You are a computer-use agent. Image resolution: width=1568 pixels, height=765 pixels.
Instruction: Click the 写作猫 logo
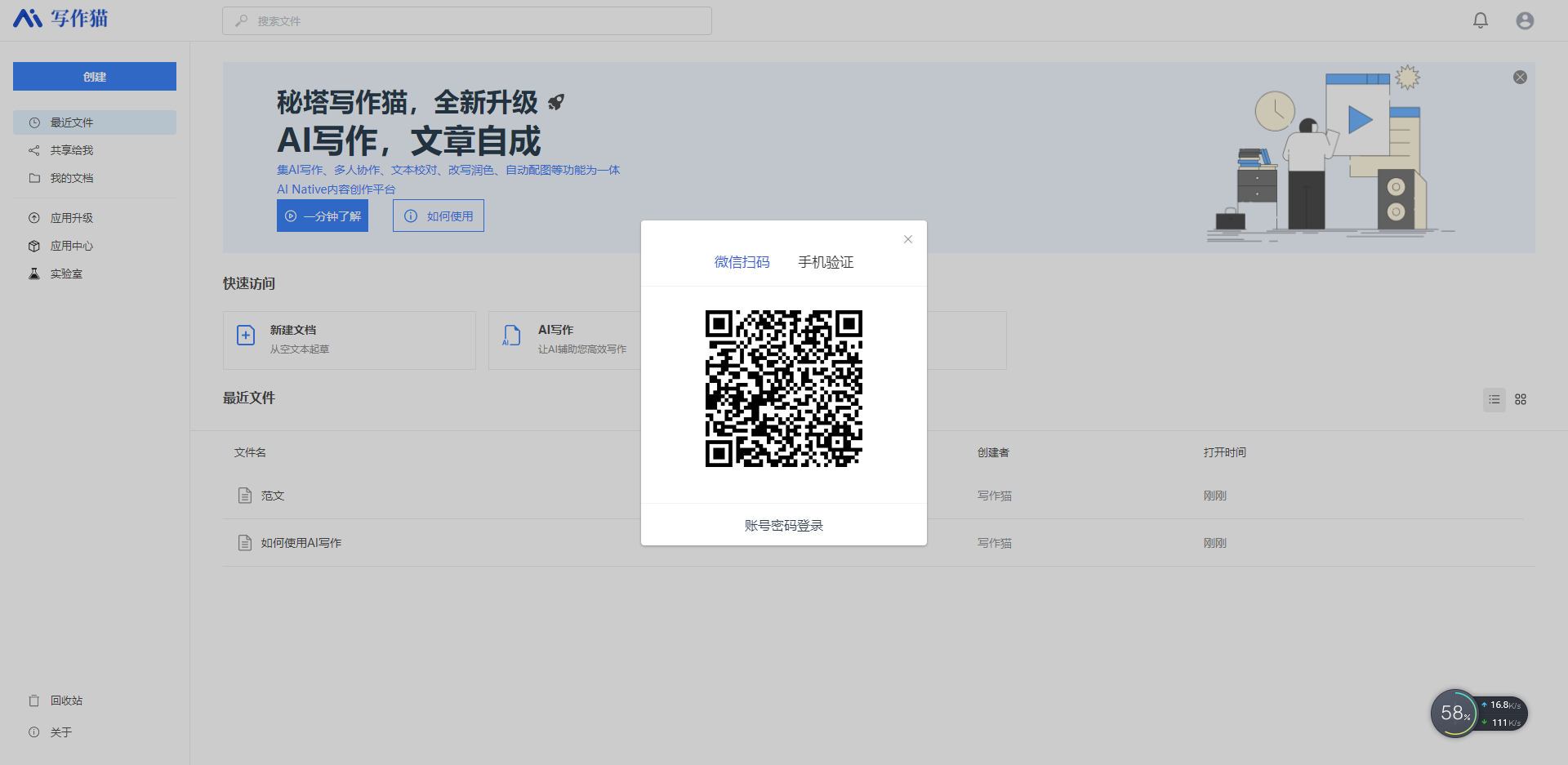pos(60,19)
